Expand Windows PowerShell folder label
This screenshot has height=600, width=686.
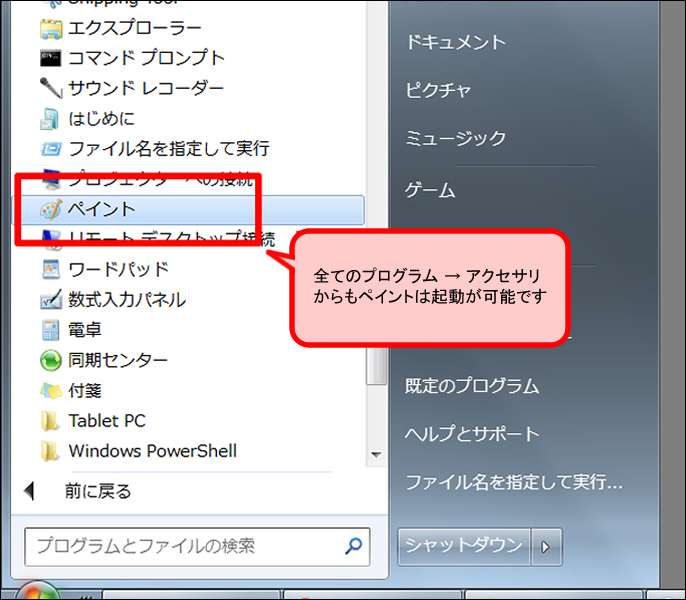click(x=153, y=451)
